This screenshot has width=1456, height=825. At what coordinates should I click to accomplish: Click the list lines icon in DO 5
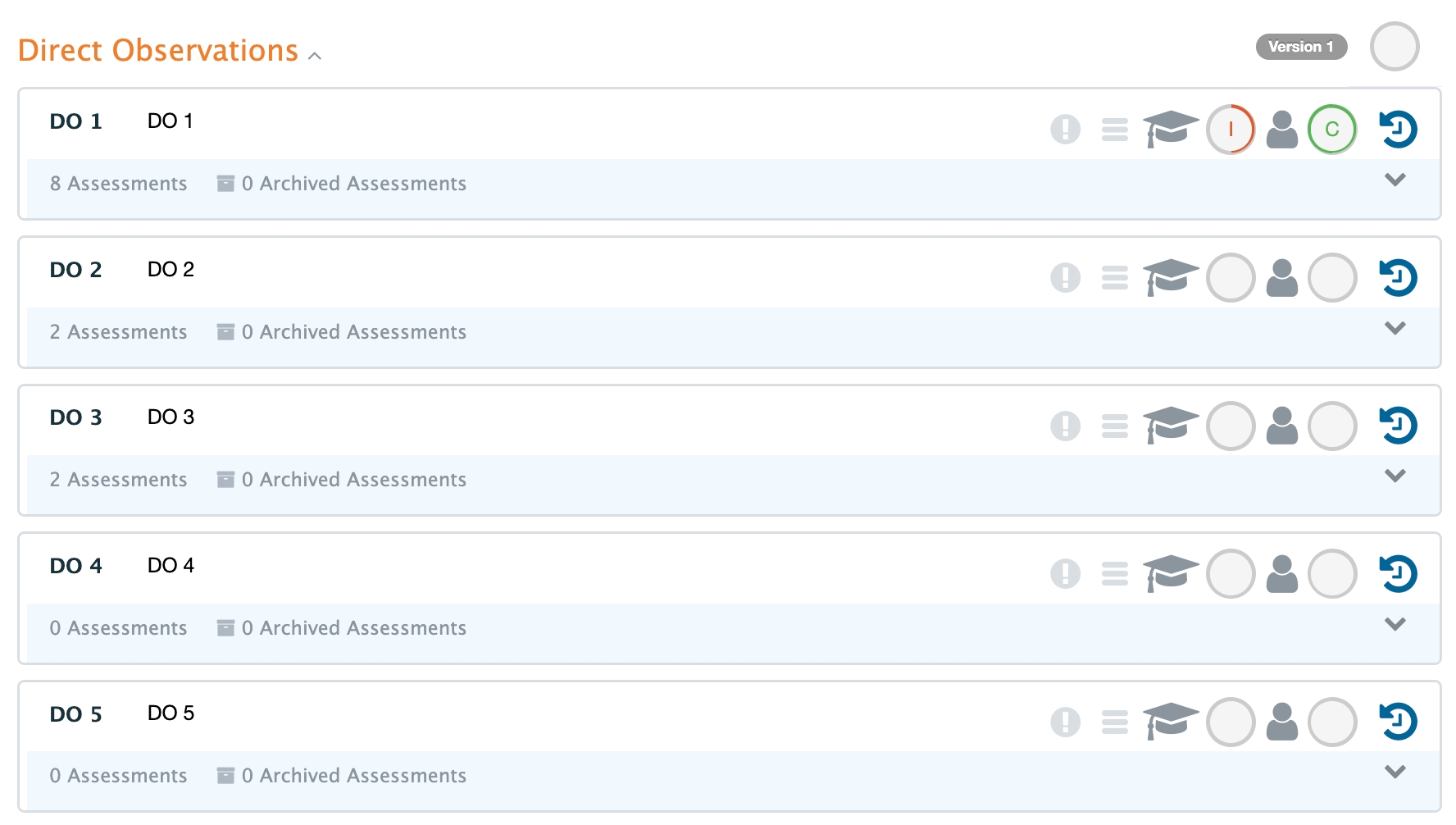(x=1114, y=722)
